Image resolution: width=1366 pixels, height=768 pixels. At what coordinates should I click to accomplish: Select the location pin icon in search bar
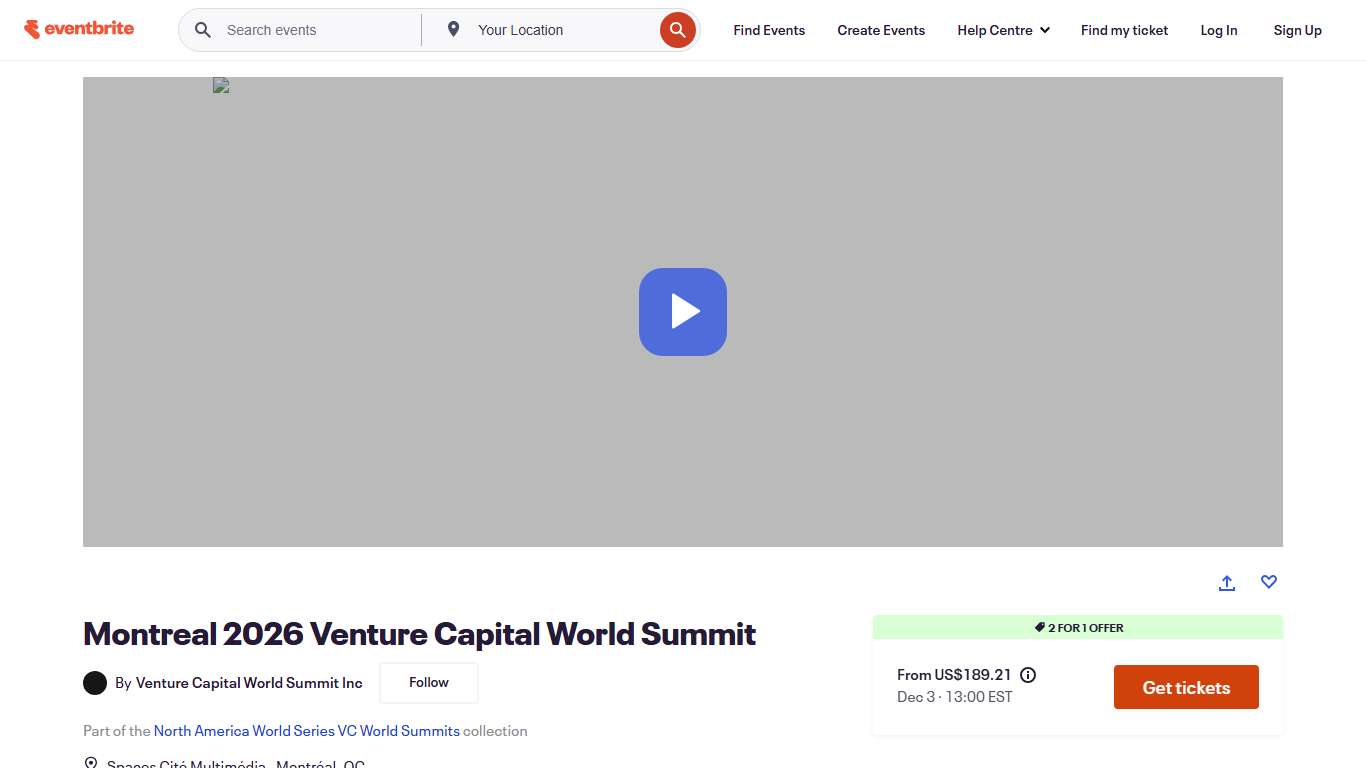455,29
